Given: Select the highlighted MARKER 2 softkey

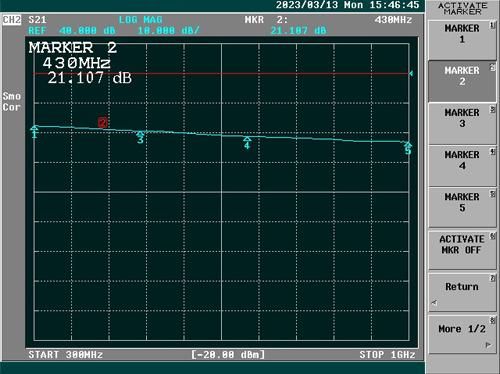Looking at the screenshot, I should click(462, 81).
